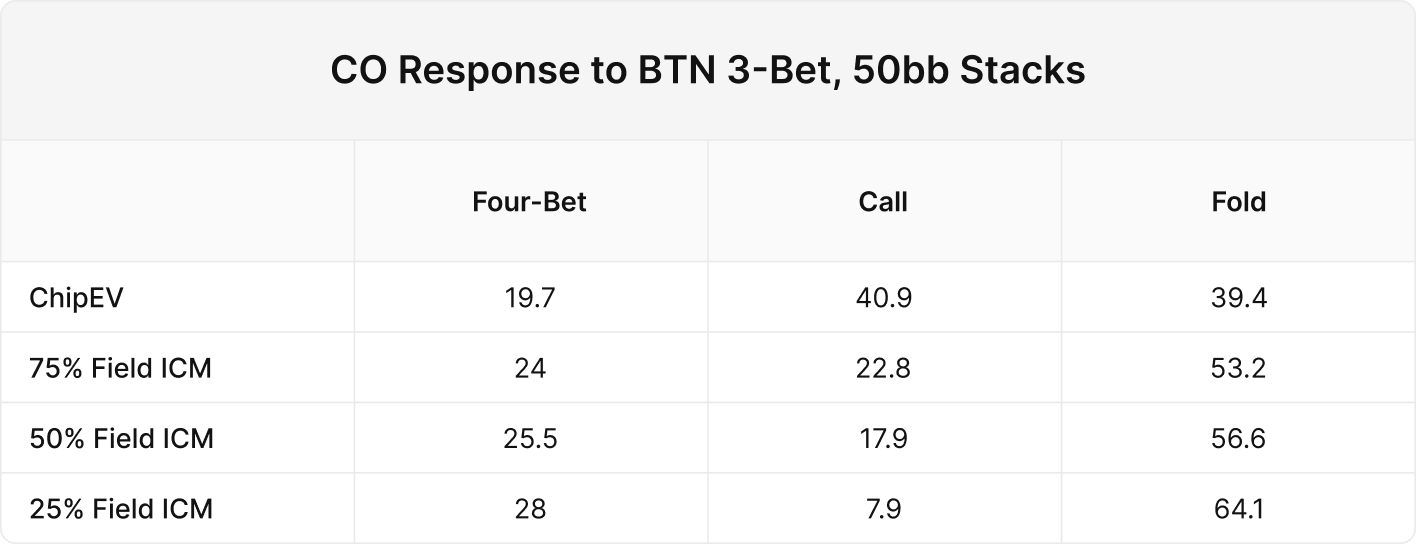Select the Fold value 64.1
Viewport: 1416px width, 544px height.
[1238, 508]
